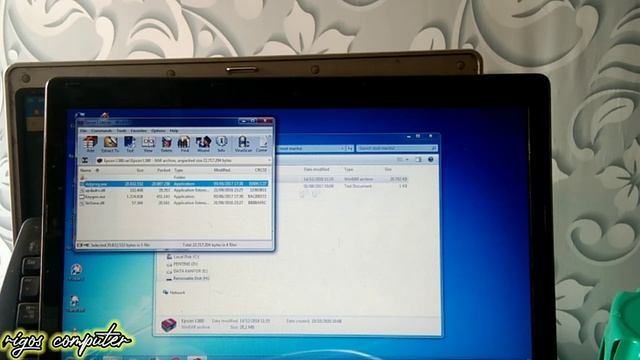This screenshot has height=360, width=640.
Task: Click the Test archive icon in WinRAR
Action: pos(130,144)
